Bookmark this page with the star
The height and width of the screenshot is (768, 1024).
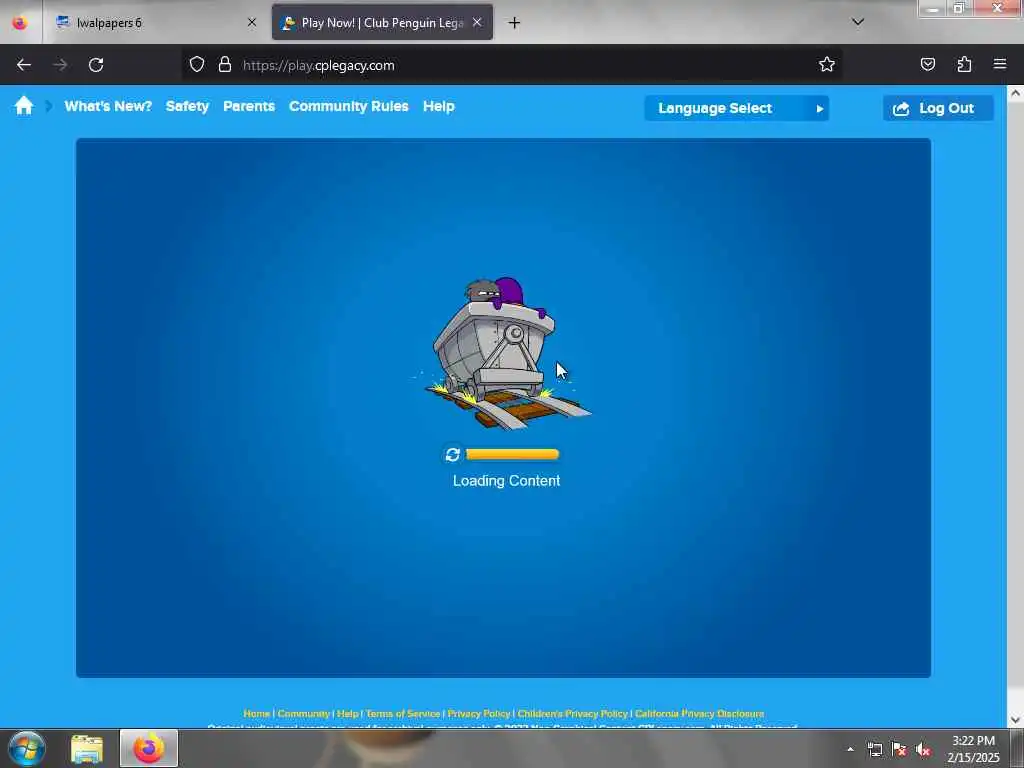tap(827, 64)
